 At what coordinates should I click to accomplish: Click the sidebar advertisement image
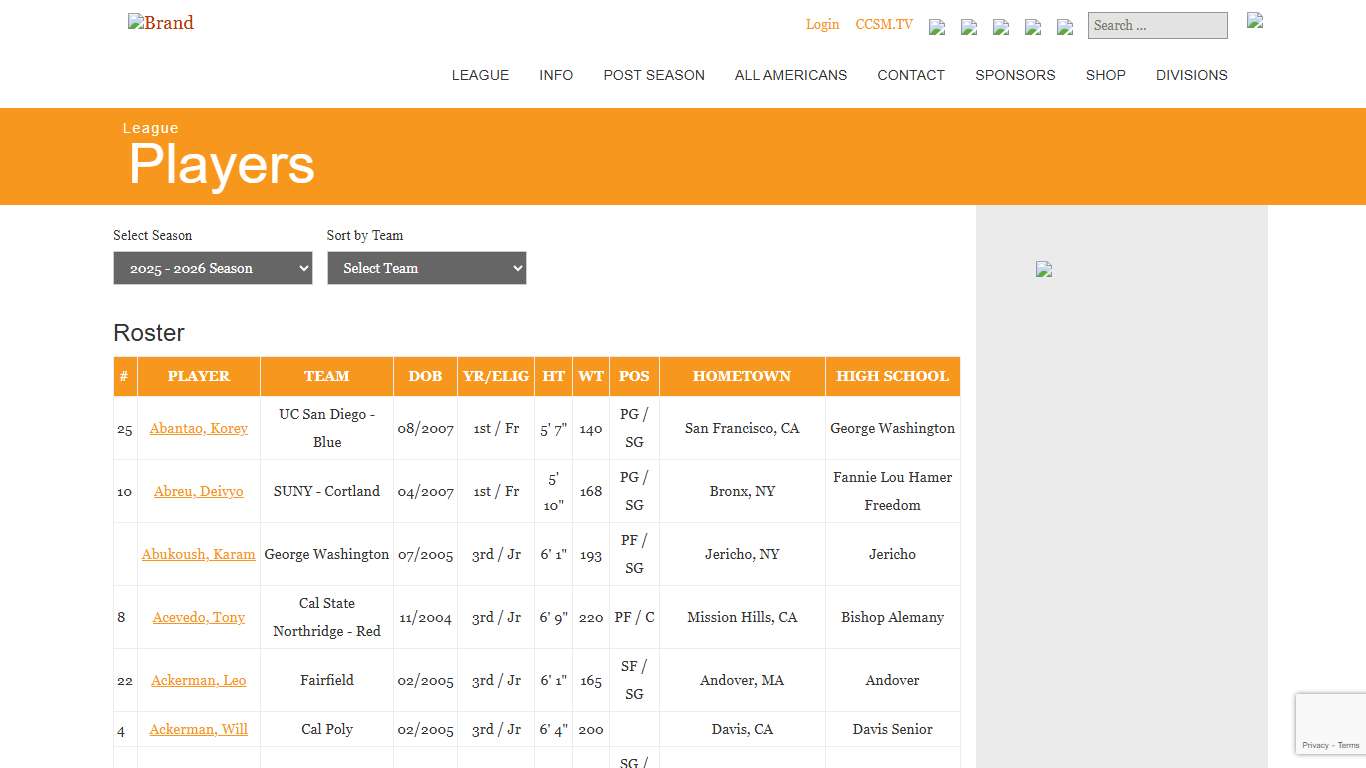point(1044,269)
